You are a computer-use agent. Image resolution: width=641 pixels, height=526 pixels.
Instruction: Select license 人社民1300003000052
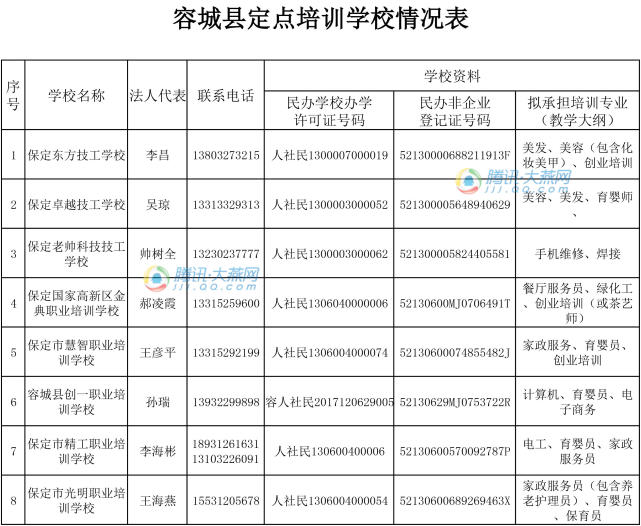pyautogui.click(x=330, y=205)
